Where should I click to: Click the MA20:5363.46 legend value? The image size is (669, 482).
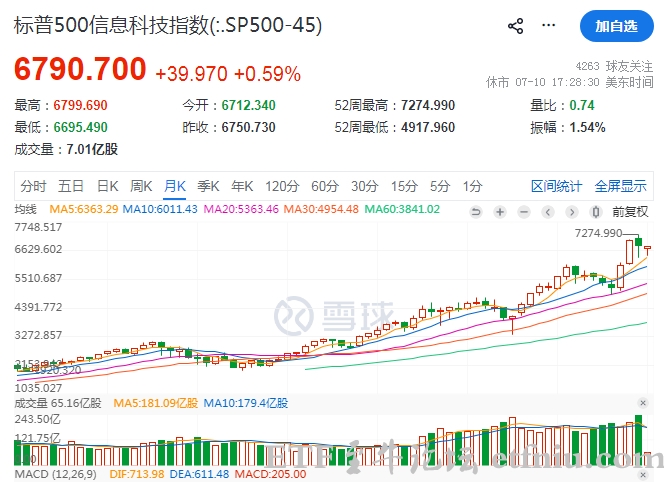pos(241,209)
